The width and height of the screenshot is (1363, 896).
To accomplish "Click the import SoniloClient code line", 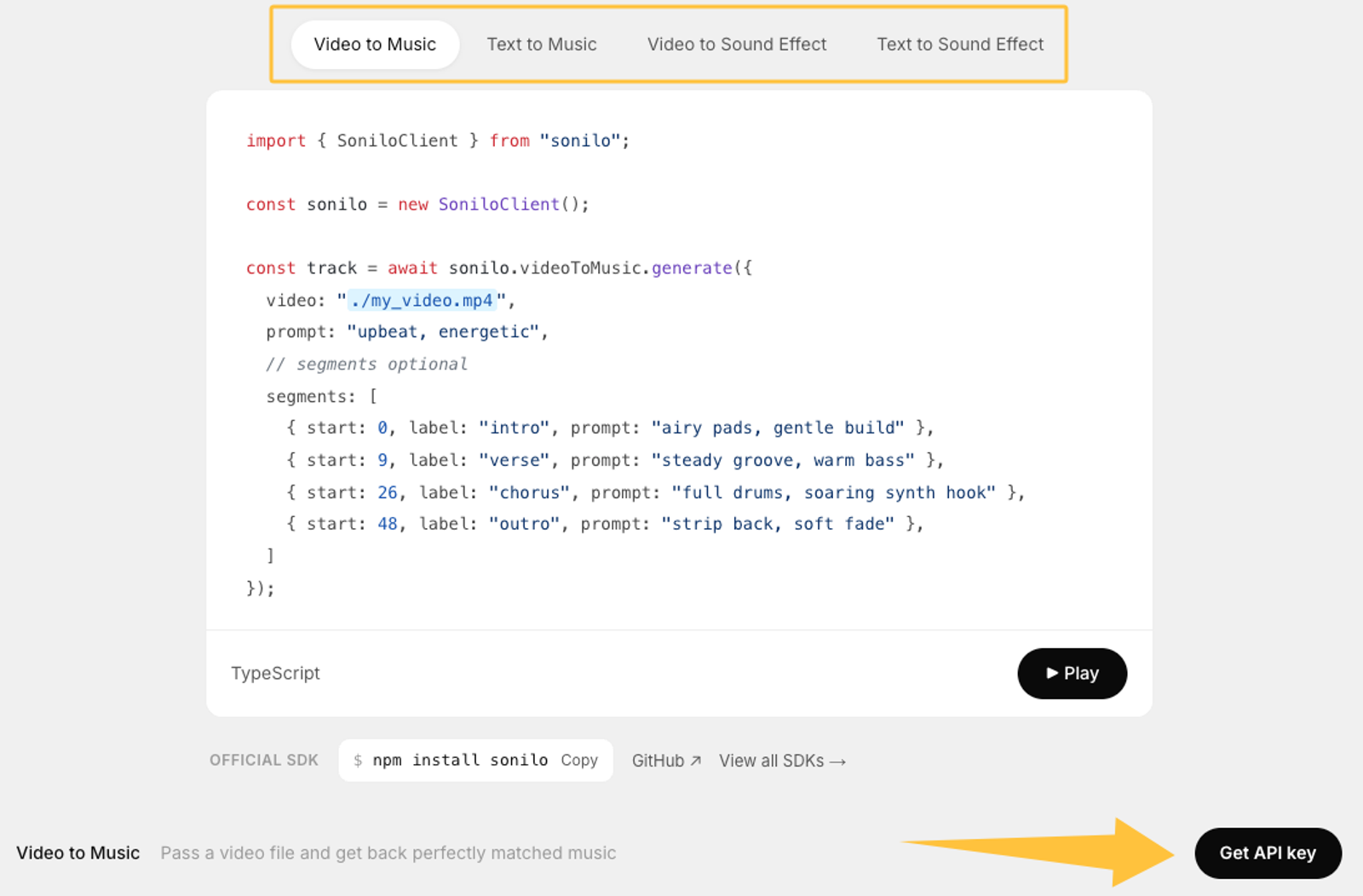I will (438, 141).
